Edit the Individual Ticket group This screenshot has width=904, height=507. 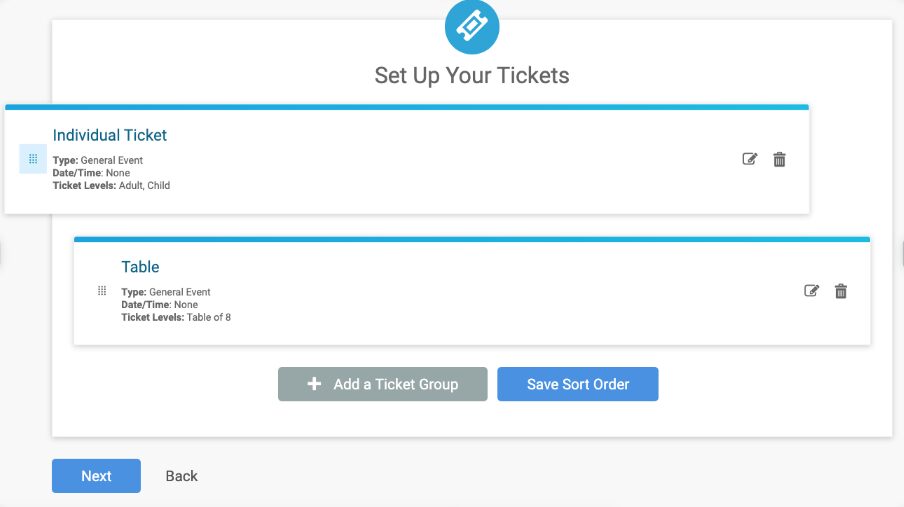tap(749, 159)
